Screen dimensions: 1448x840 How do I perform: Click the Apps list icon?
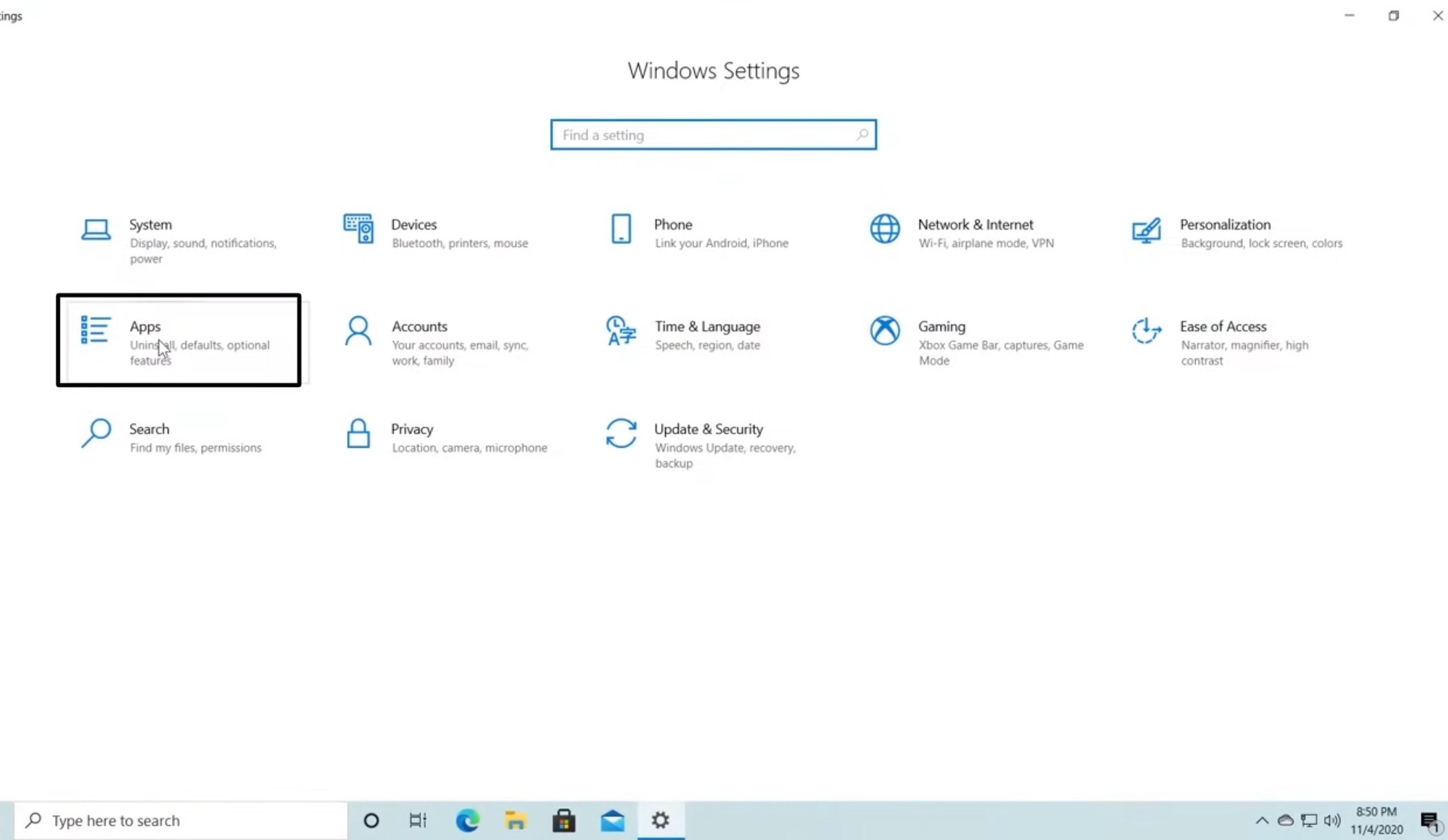click(x=95, y=330)
